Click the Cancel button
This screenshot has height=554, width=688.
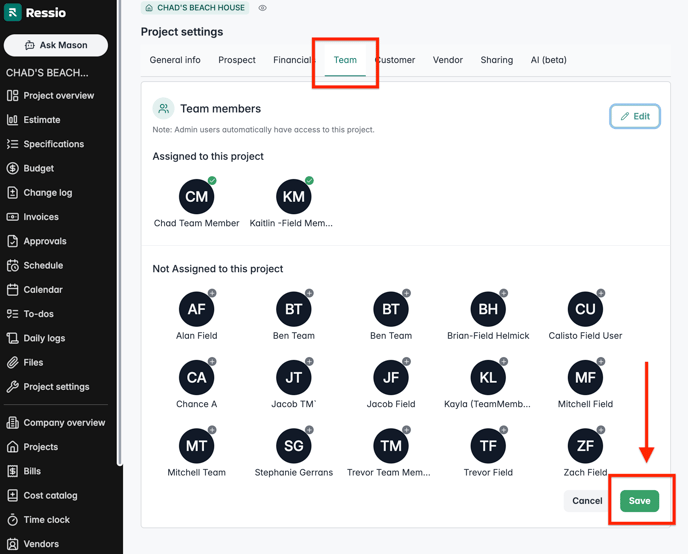click(587, 501)
